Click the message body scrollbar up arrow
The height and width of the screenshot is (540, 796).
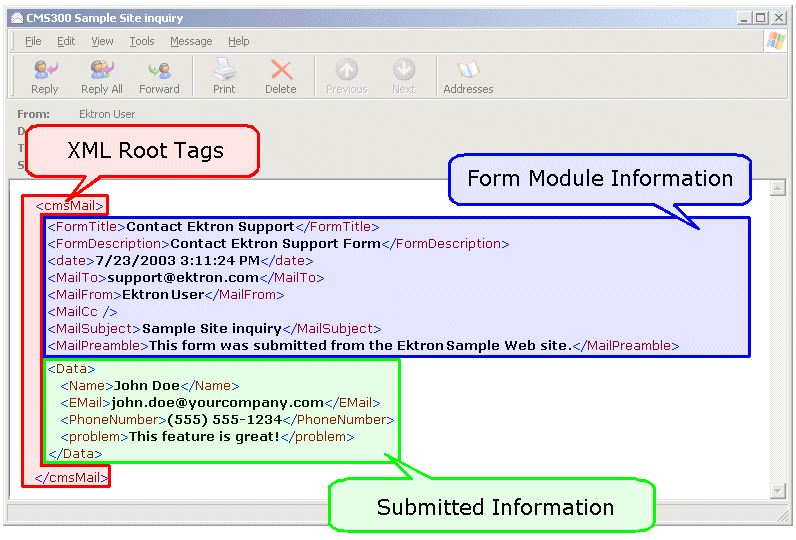point(778,188)
